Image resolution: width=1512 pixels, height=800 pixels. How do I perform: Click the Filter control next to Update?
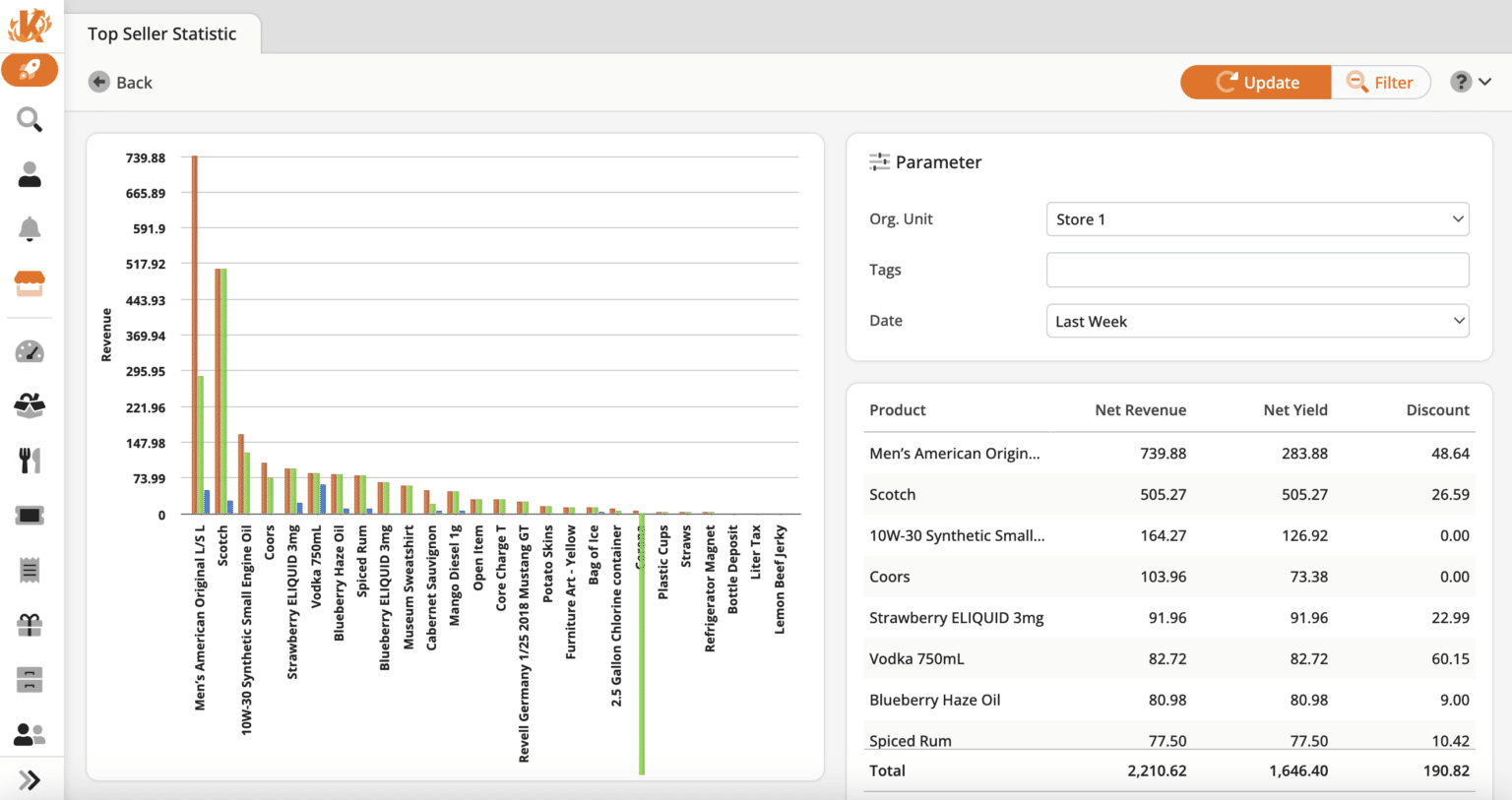click(x=1381, y=82)
